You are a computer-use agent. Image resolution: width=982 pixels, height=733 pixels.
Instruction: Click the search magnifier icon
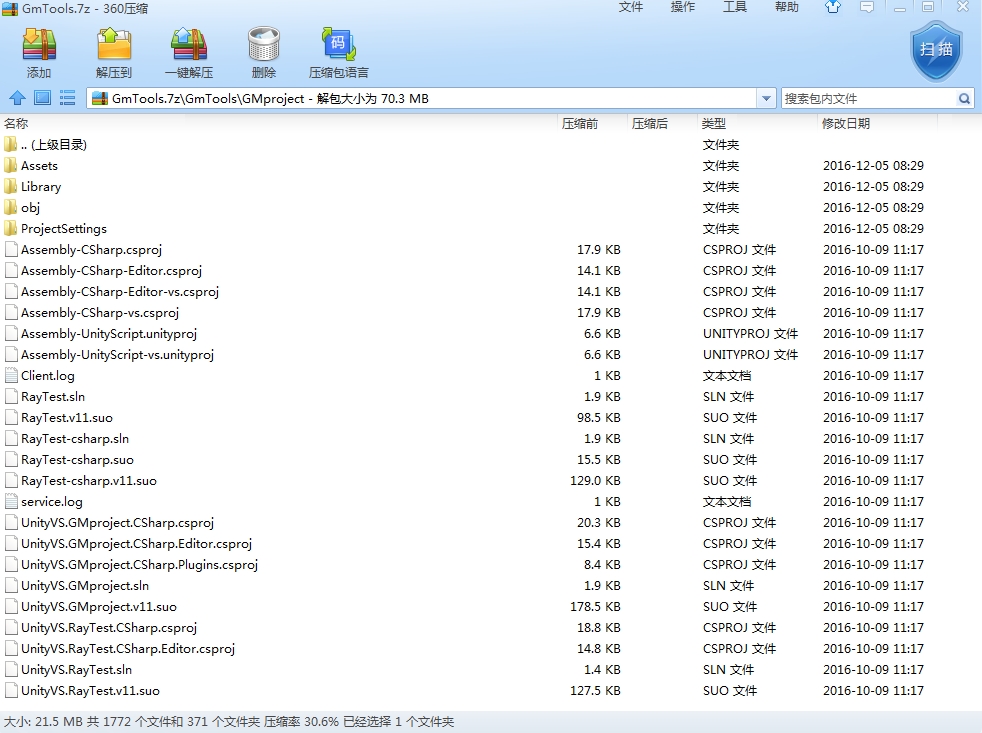pyautogui.click(x=964, y=99)
